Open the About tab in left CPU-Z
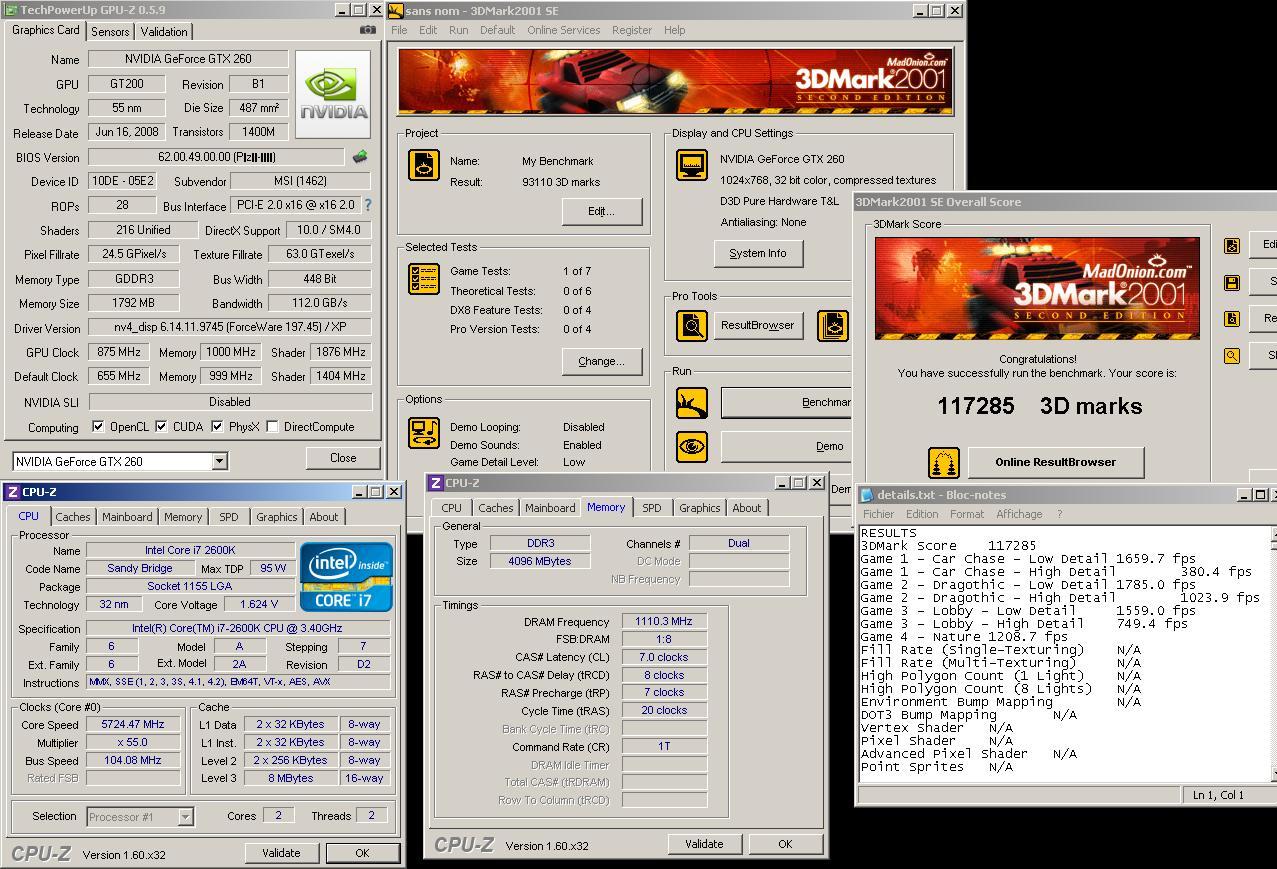This screenshot has height=869, width=1277. click(x=323, y=517)
